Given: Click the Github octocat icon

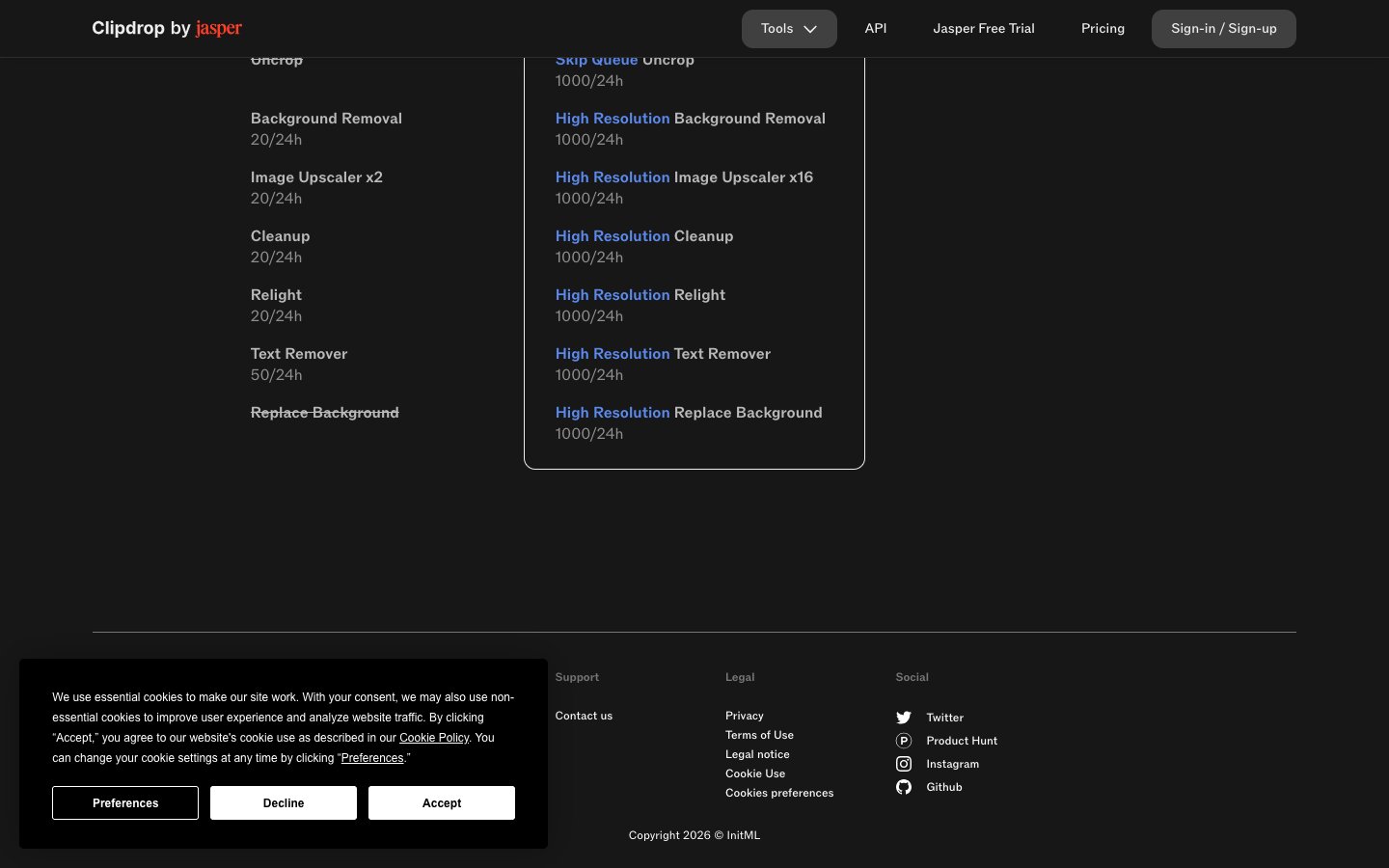Looking at the screenshot, I should (x=904, y=787).
